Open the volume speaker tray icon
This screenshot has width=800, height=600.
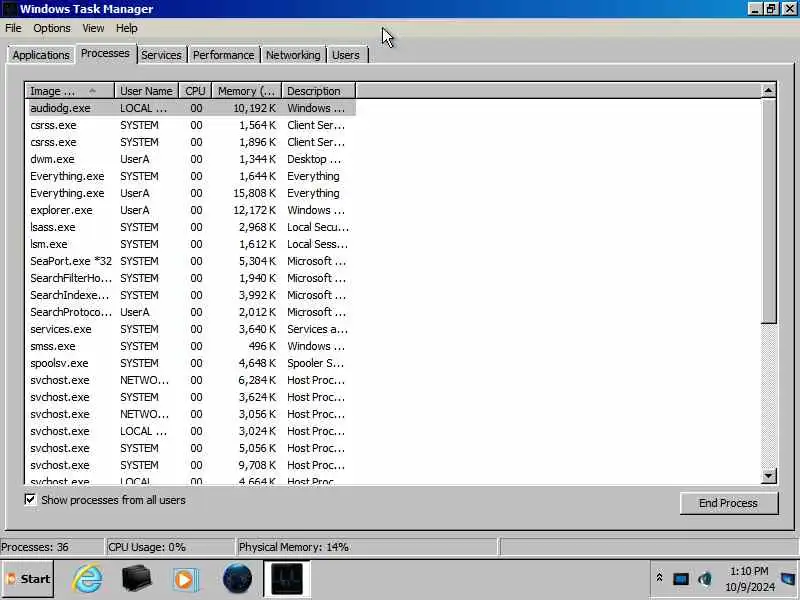[x=705, y=579]
